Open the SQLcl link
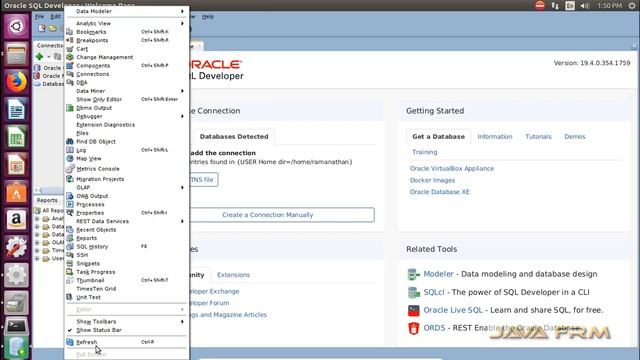This screenshot has height=360, width=640. pyautogui.click(x=433, y=292)
